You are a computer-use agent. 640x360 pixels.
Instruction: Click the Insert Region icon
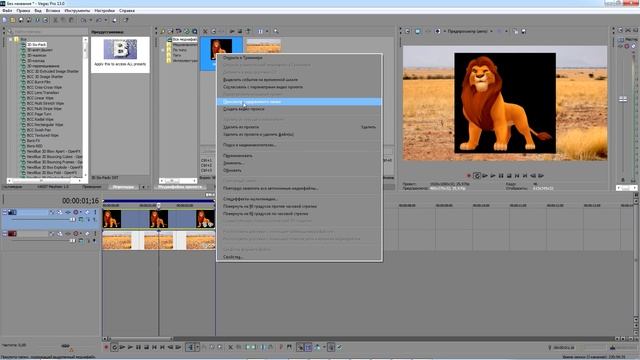point(289,347)
